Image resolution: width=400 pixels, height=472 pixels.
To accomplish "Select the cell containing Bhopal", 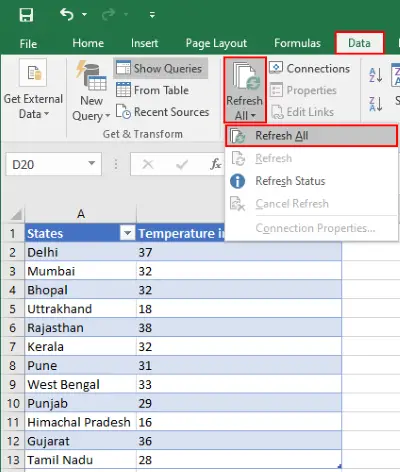I will tap(80, 290).
